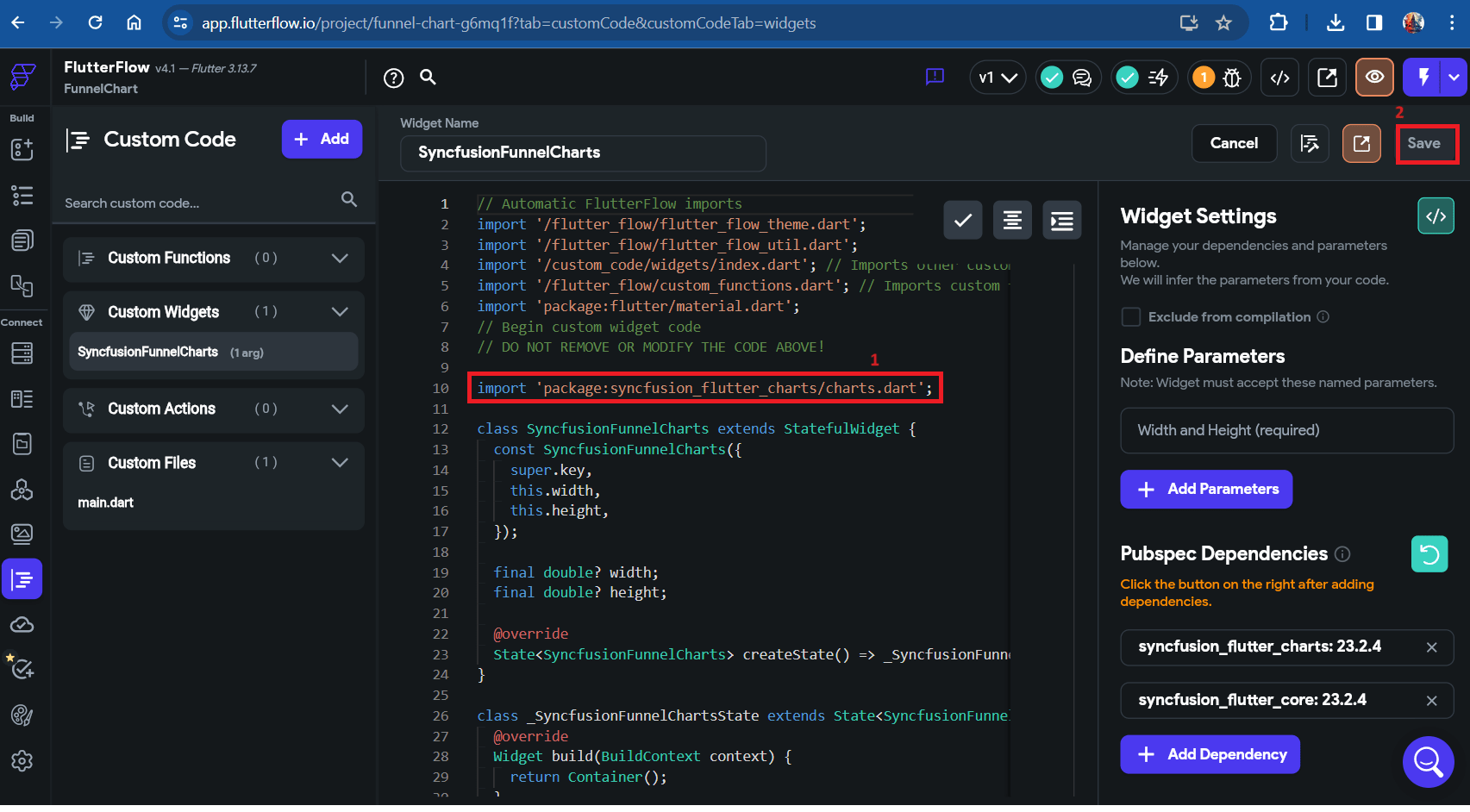
Task: Remove syncfusion_flutter_charts dependency
Action: point(1431,647)
